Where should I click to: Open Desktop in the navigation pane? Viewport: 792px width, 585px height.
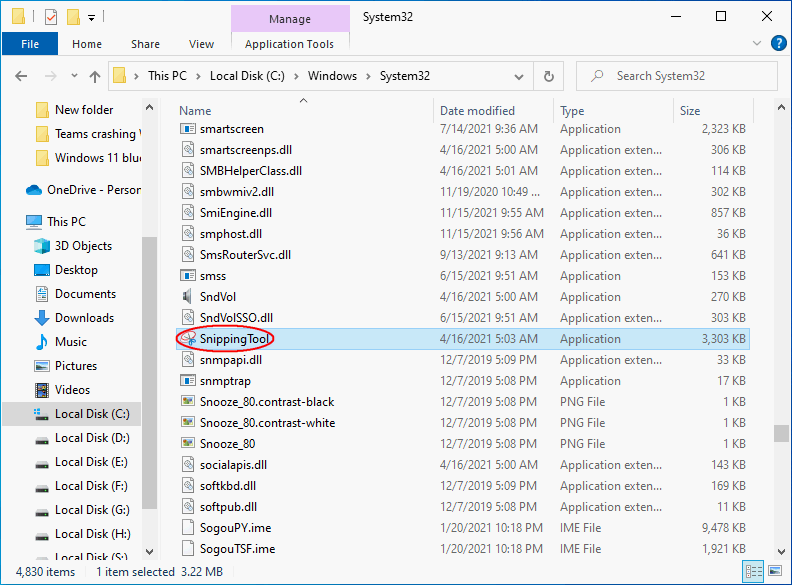coord(76,270)
